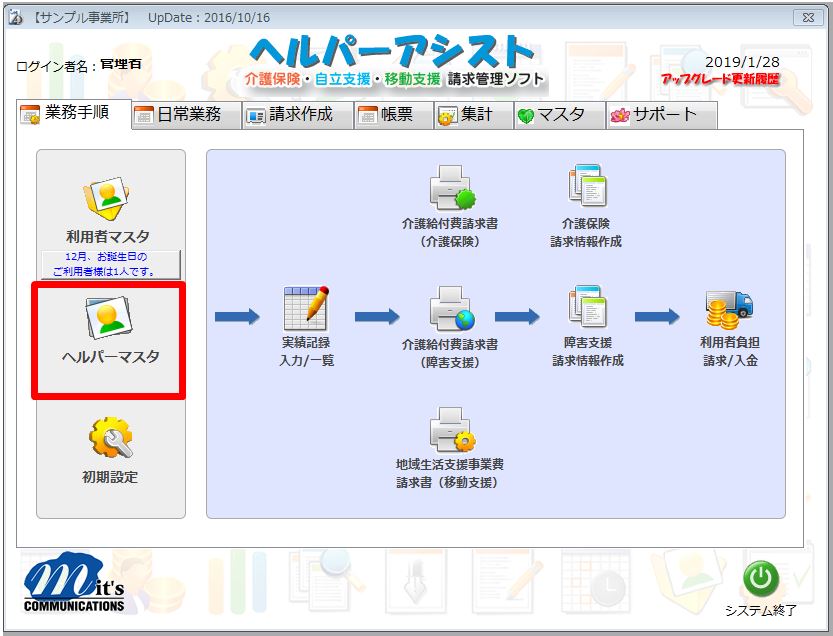The image size is (833, 636).
Task: Click 介護給付費請求書（介護保険） printer icon
Action: tap(450, 186)
